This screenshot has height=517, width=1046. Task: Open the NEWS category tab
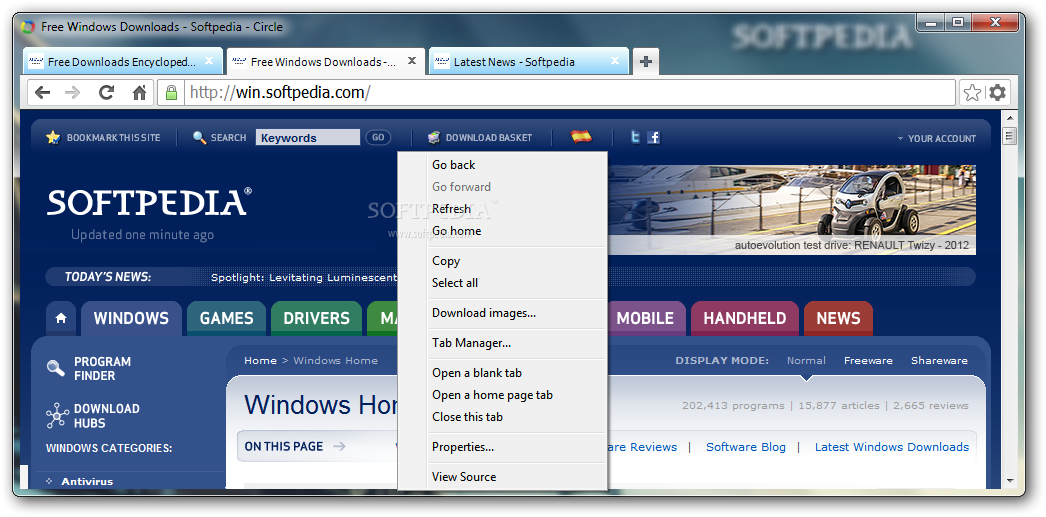[839, 318]
